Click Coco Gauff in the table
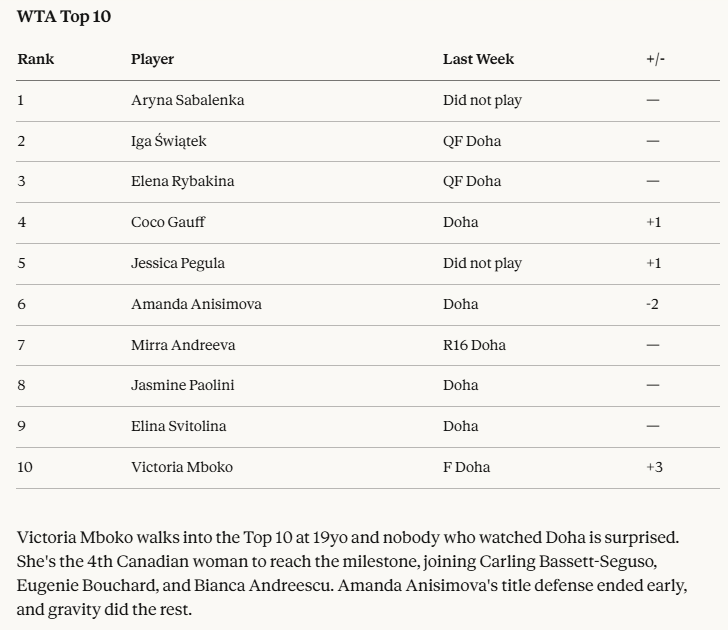This screenshot has height=630, width=728. (168, 222)
